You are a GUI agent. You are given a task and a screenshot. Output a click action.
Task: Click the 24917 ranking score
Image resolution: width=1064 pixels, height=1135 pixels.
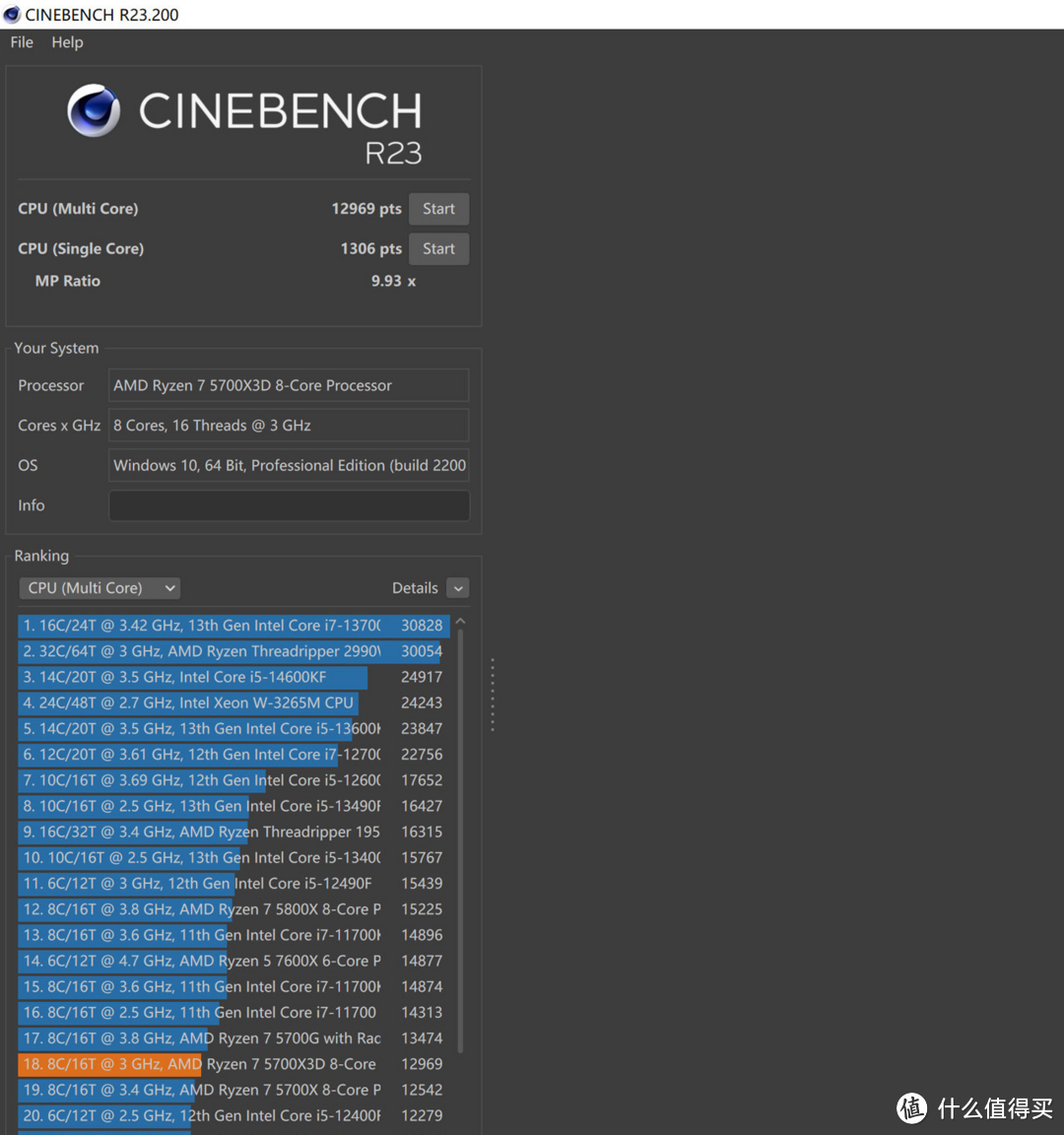point(422,677)
